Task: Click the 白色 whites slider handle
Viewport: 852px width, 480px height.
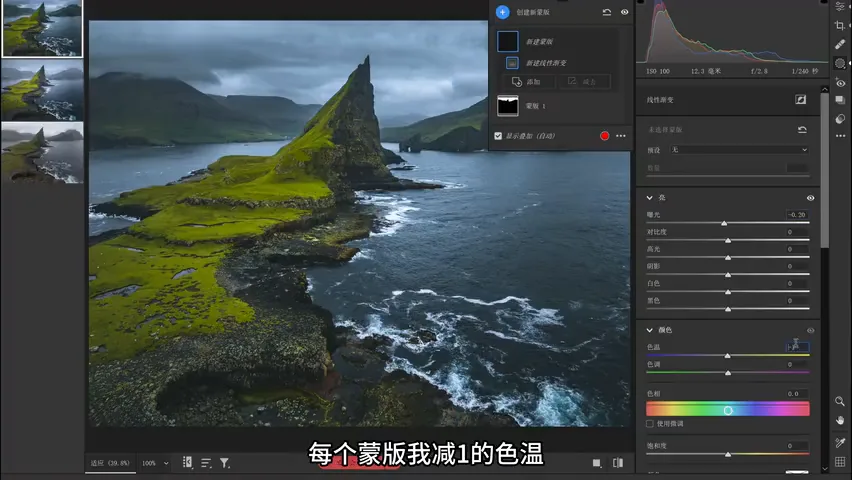Action: 728,292
